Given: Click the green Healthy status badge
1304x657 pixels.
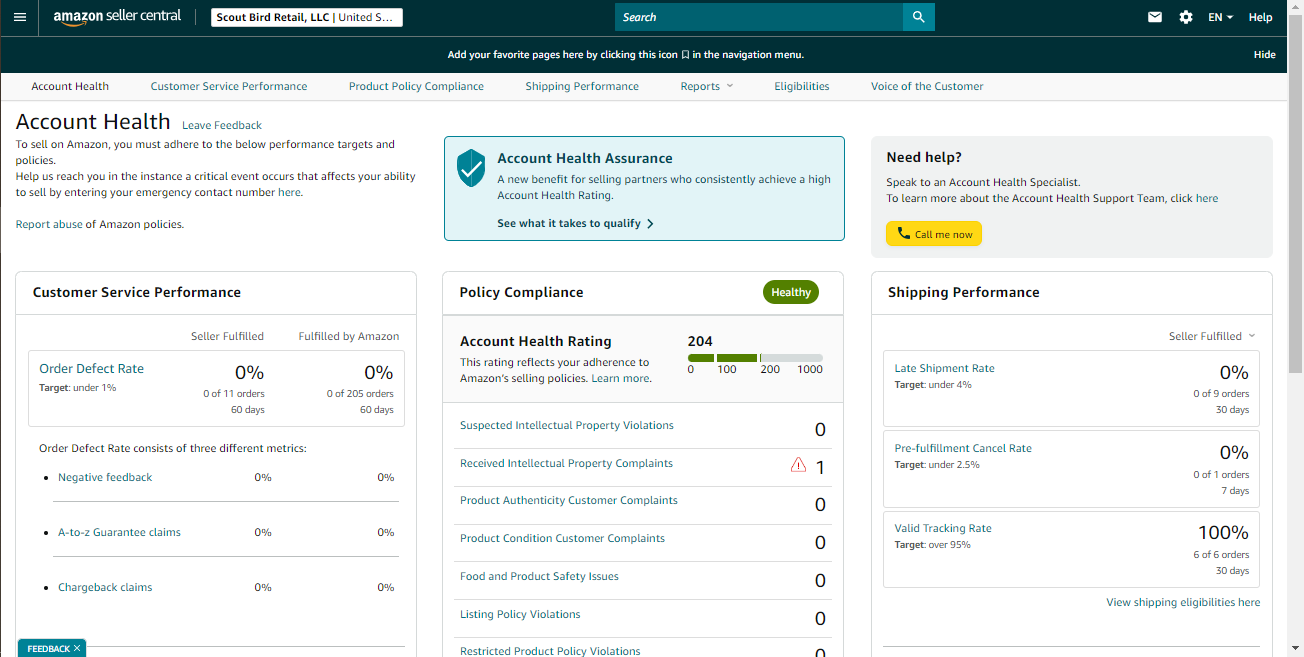Looking at the screenshot, I should pyautogui.click(x=791, y=292).
